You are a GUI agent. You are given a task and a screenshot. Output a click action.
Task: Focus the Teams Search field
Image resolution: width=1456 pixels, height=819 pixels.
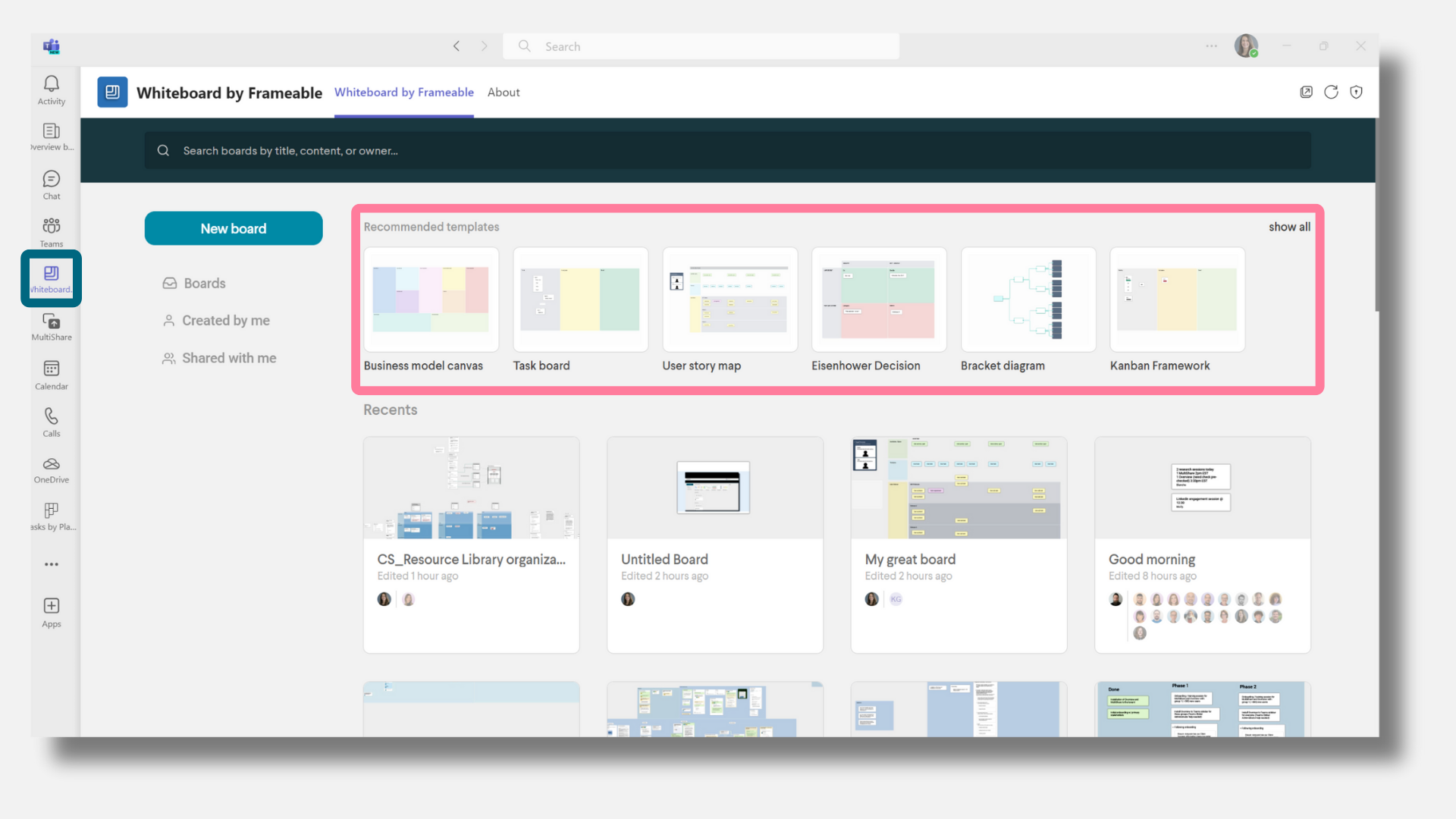point(701,46)
